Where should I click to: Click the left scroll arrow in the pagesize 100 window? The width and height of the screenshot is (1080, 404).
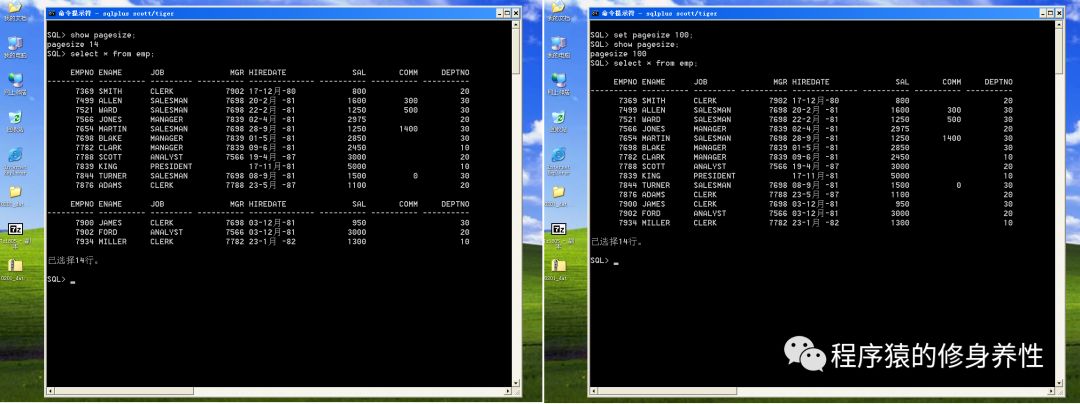tap(592, 392)
